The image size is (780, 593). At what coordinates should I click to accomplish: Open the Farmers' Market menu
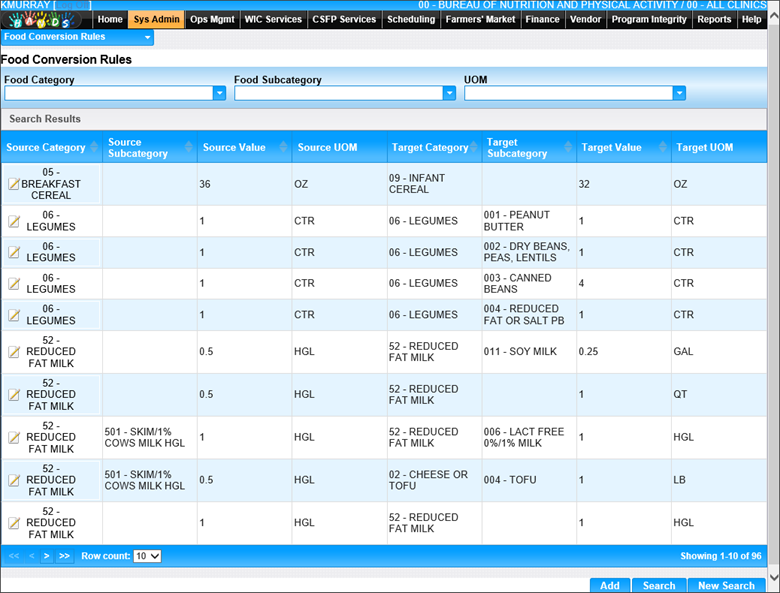click(480, 19)
